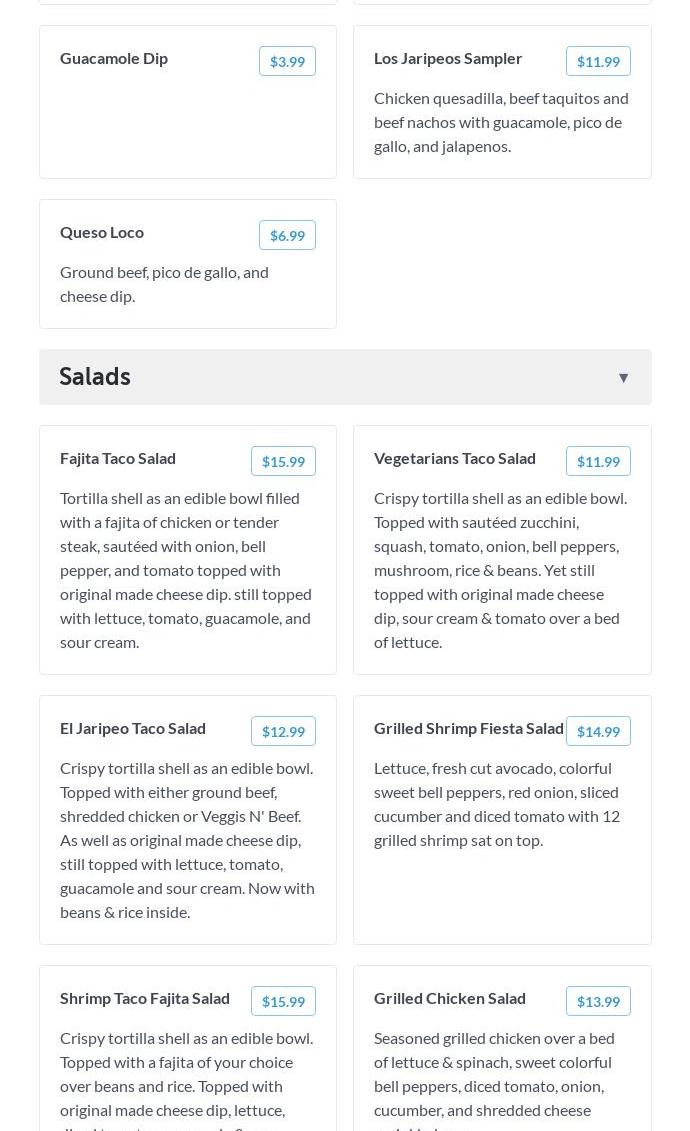Click Grilled Chicken Salad description text
Image resolution: width=690 pixels, height=1131 pixels.
(x=494, y=1074)
